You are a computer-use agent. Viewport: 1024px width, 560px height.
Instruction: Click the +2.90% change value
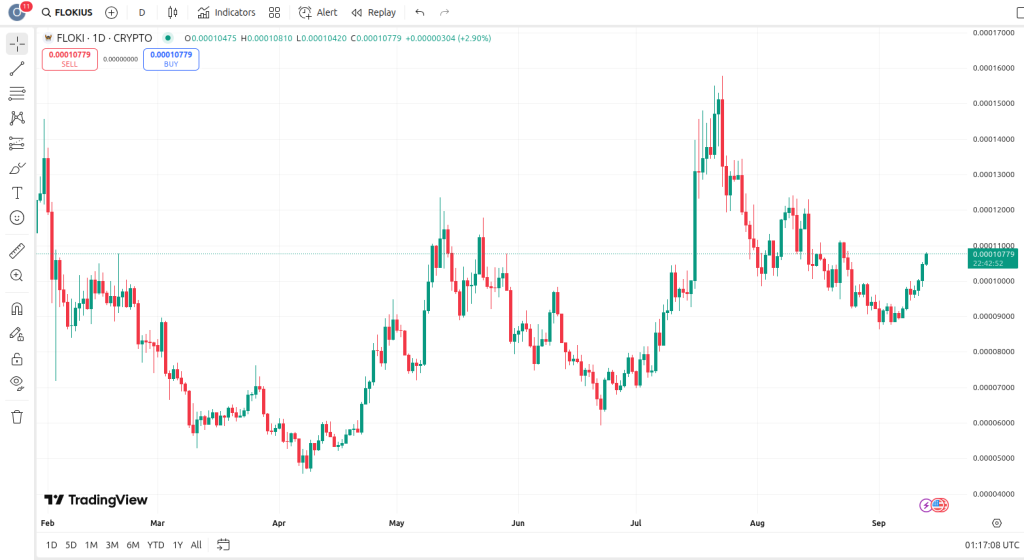[x=475, y=39]
